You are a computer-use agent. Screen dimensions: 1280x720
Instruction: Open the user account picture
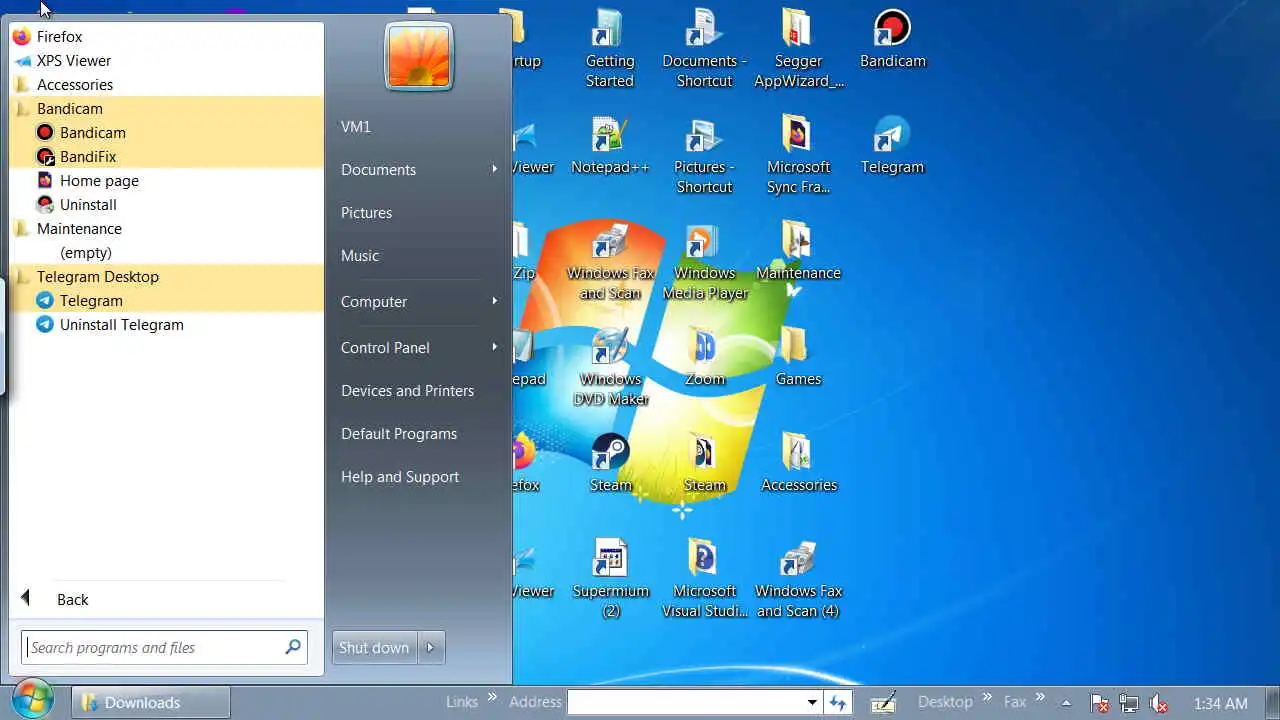(419, 57)
